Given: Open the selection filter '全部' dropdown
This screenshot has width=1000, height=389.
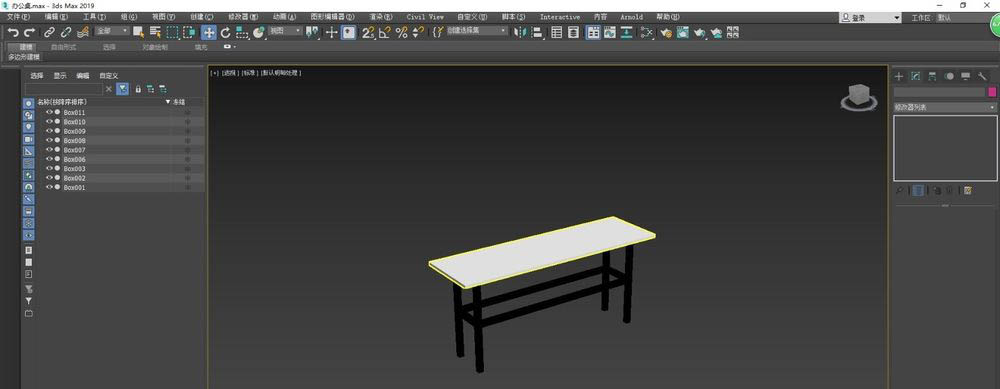Looking at the screenshot, I should pyautogui.click(x=112, y=31).
